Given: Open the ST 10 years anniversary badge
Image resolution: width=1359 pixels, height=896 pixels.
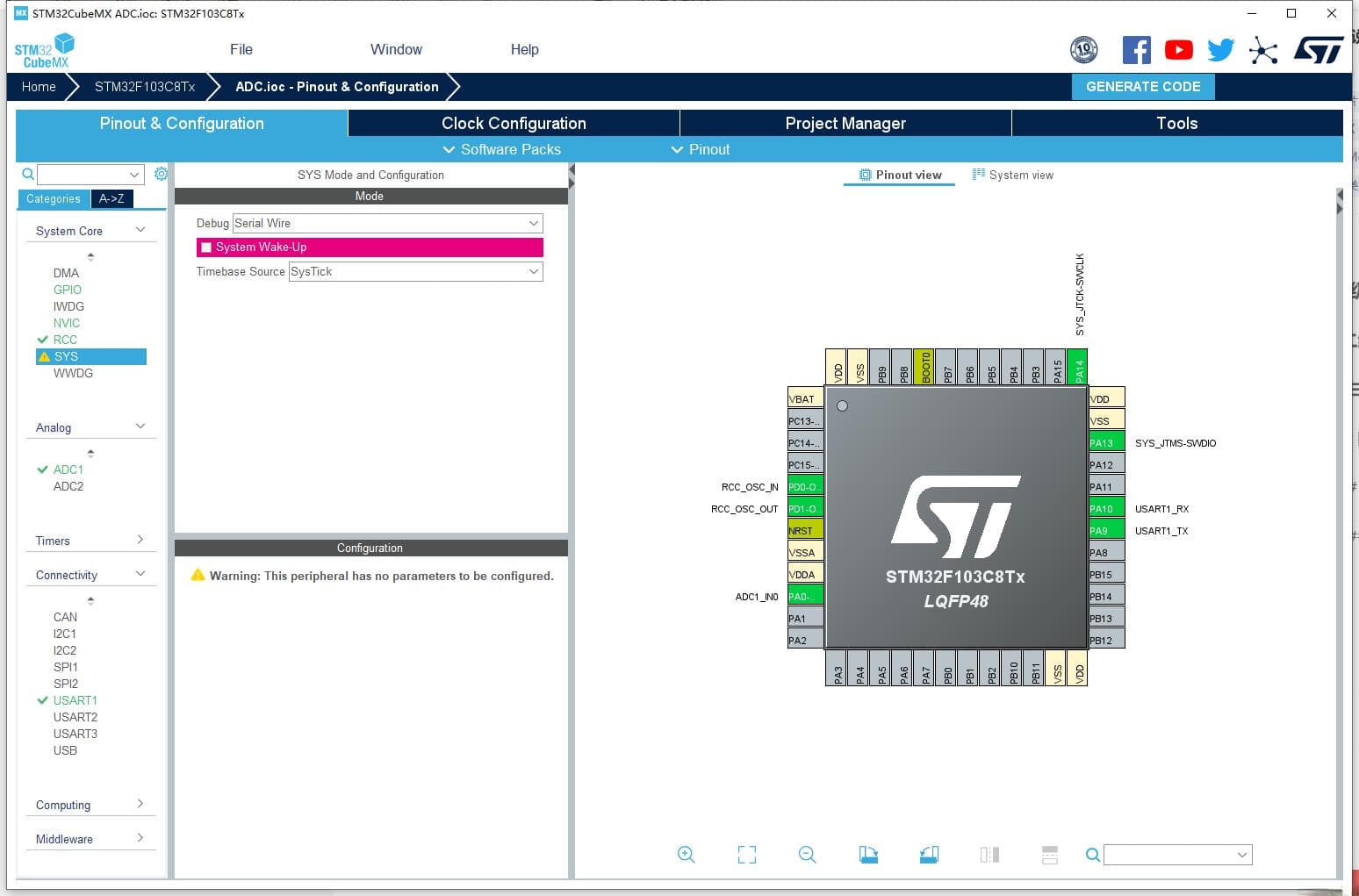Looking at the screenshot, I should coord(1084,50).
